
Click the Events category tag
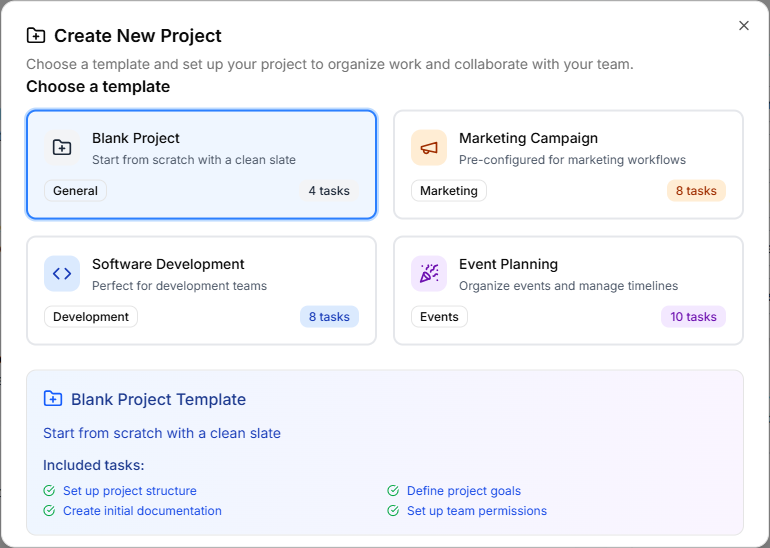pyautogui.click(x=439, y=317)
